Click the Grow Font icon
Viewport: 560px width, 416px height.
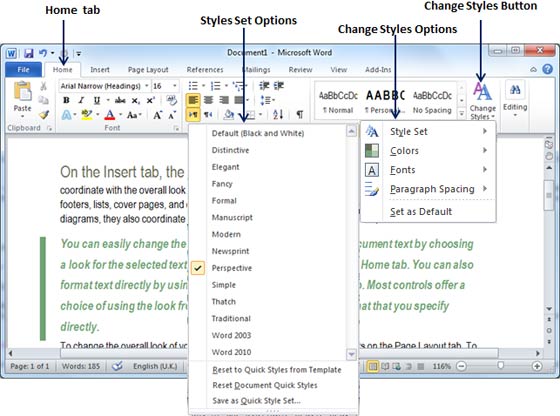click(x=158, y=115)
